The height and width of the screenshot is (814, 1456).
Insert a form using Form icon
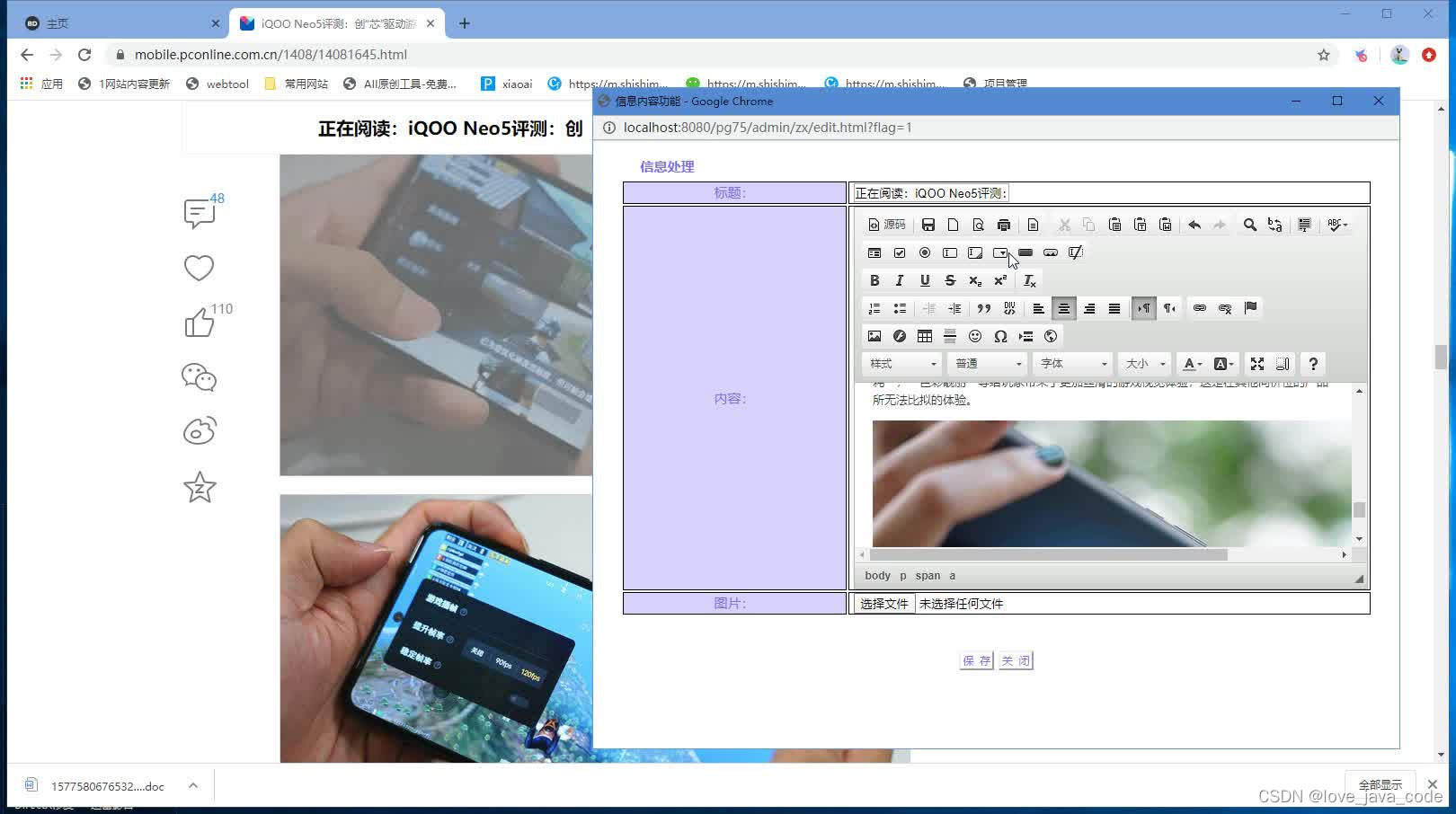tap(874, 252)
